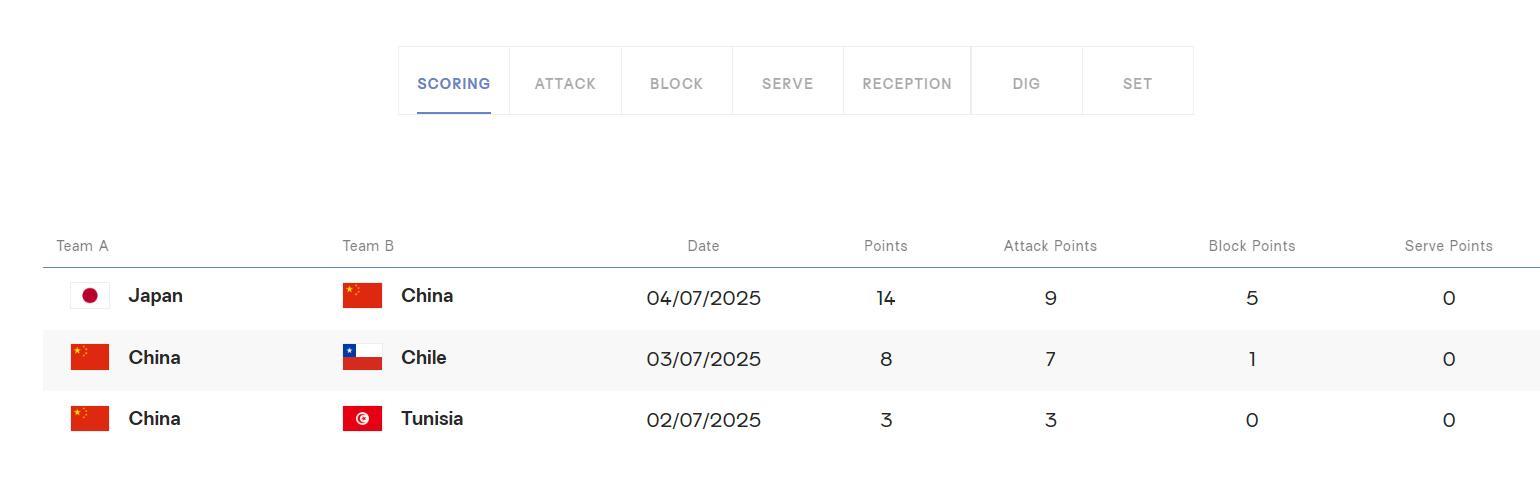Show the Reception tab

[907, 84]
